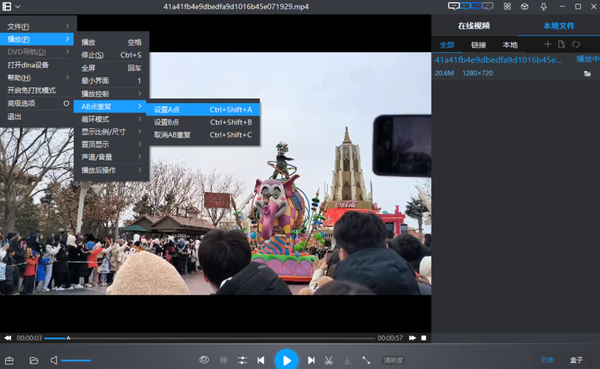This screenshot has height=369, width=600.
Task: Toggle the 列表 playlist panel
Action: [547, 360]
